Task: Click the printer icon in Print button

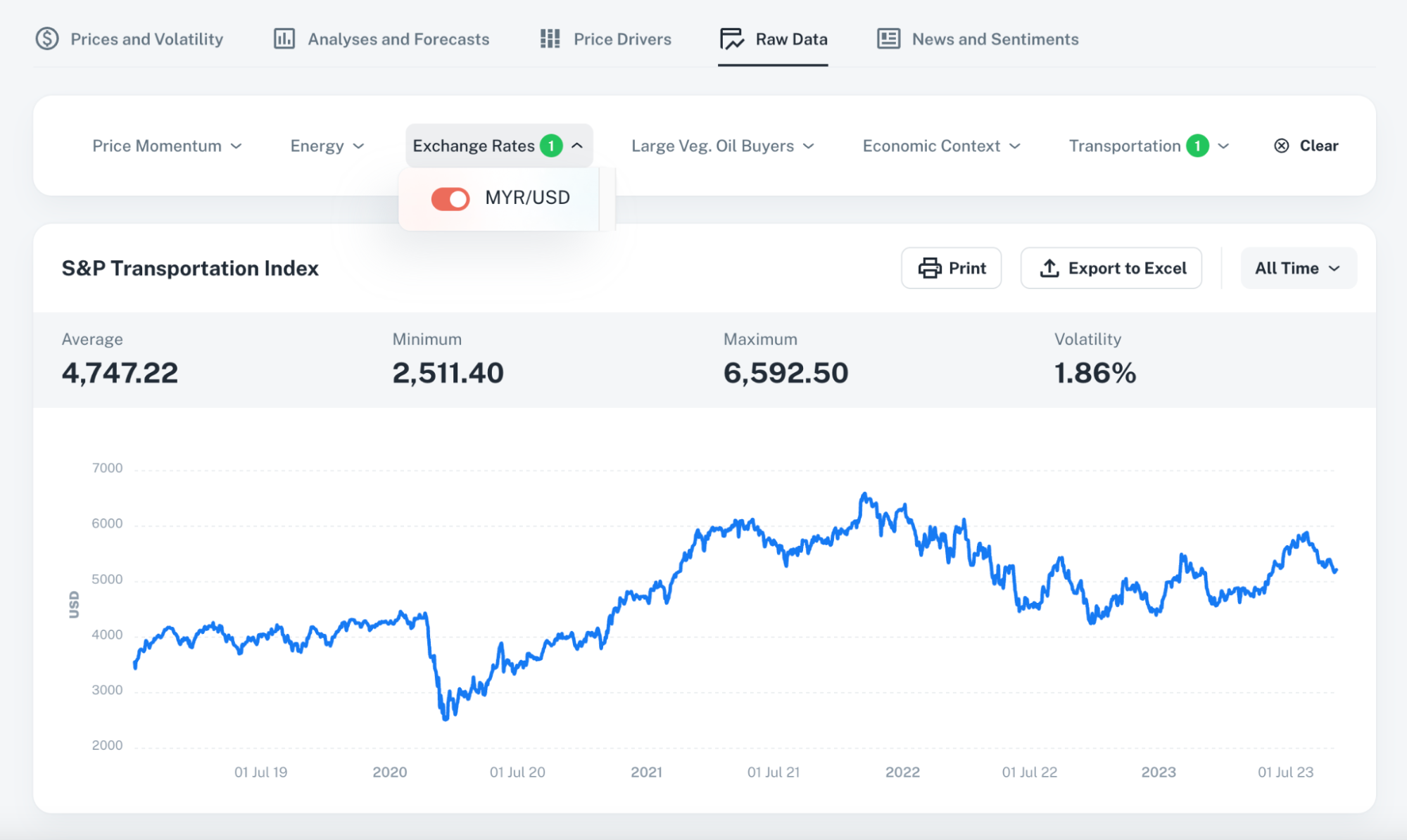Action: (x=930, y=268)
